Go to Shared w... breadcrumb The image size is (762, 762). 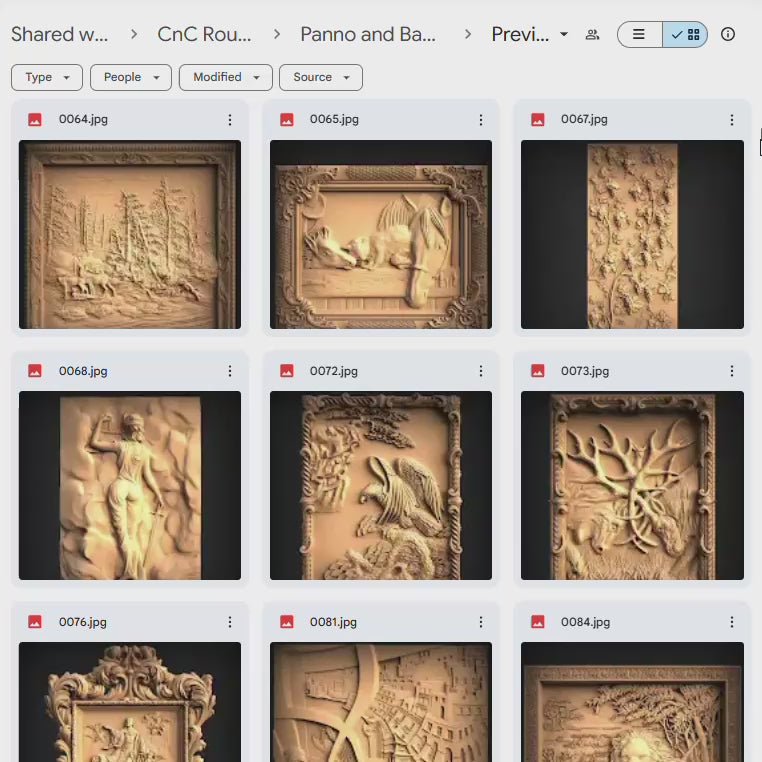(x=59, y=35)
